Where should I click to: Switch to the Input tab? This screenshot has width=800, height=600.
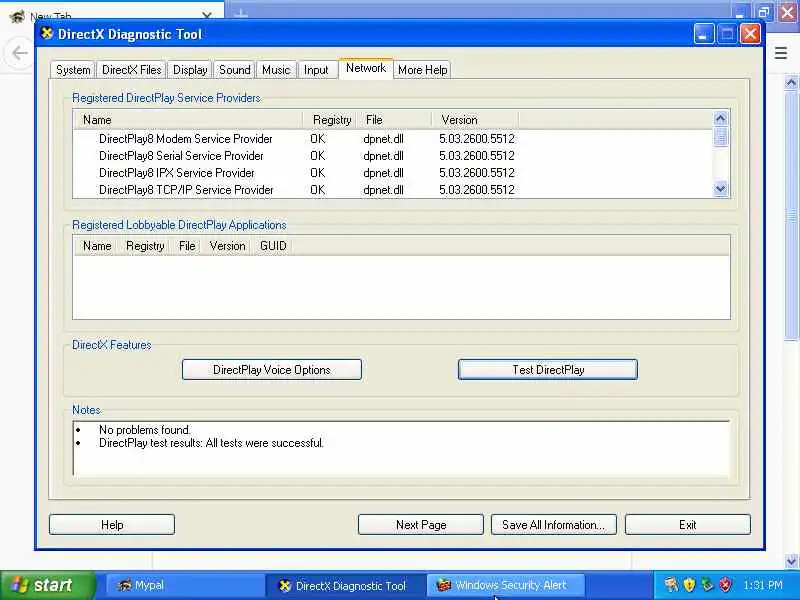click(316, 70)
